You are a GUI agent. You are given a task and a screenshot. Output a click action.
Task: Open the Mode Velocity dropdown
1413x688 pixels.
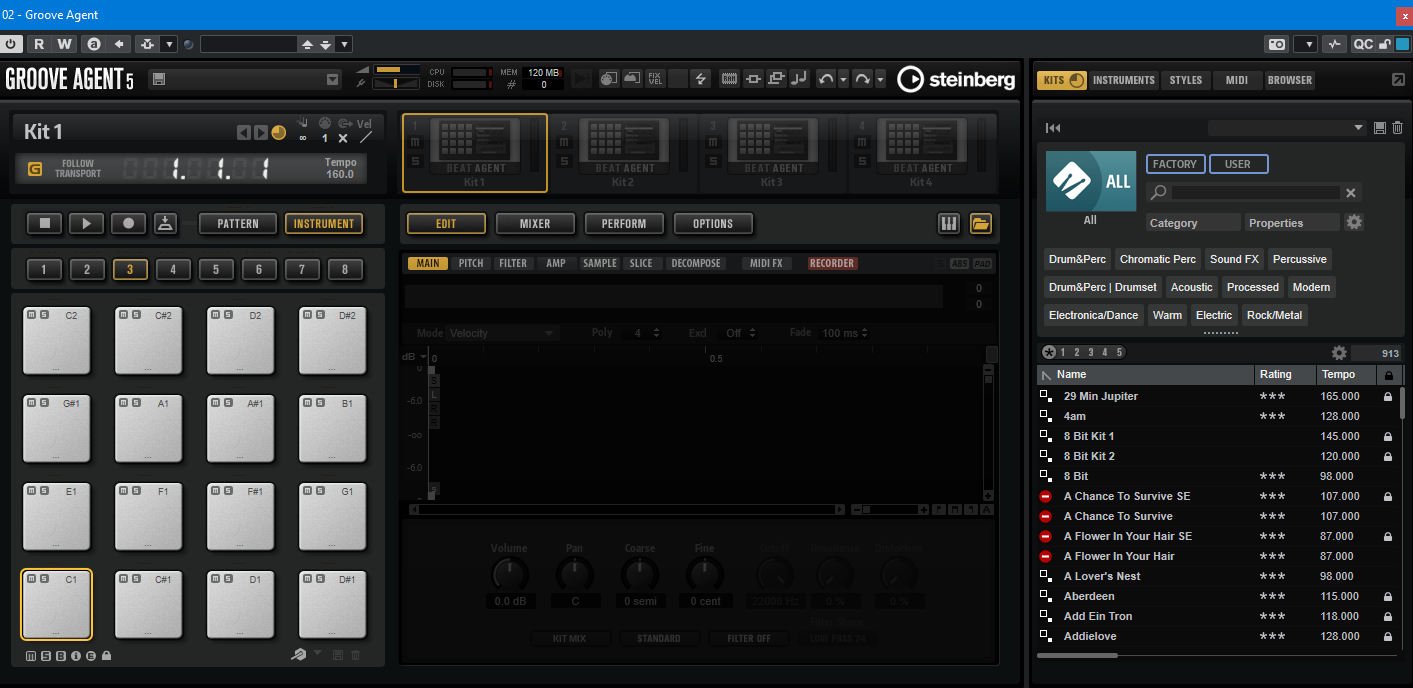tap(501, 333)
